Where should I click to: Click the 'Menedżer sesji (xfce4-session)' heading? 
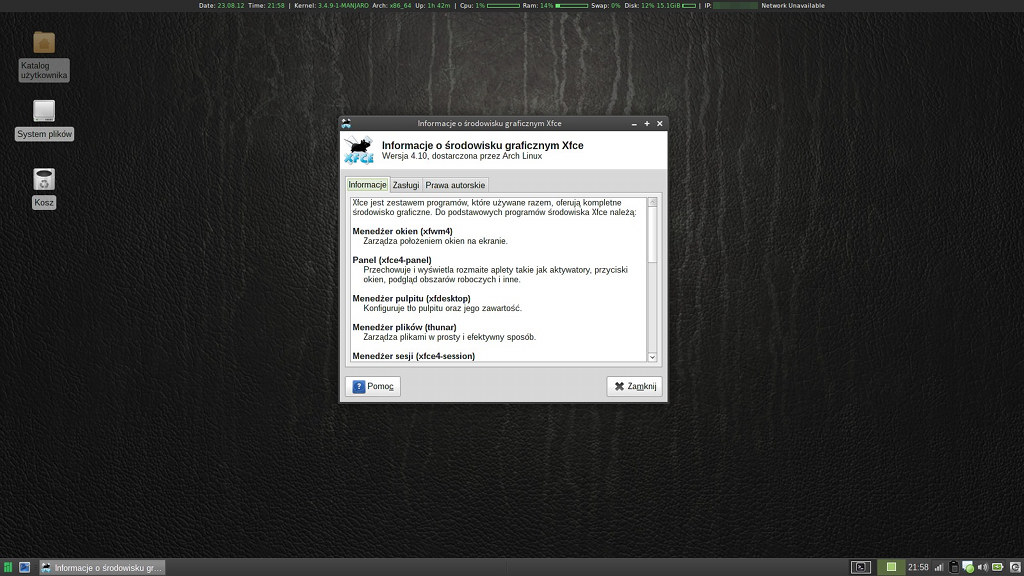pyautogui.click(x=413, y=356)
